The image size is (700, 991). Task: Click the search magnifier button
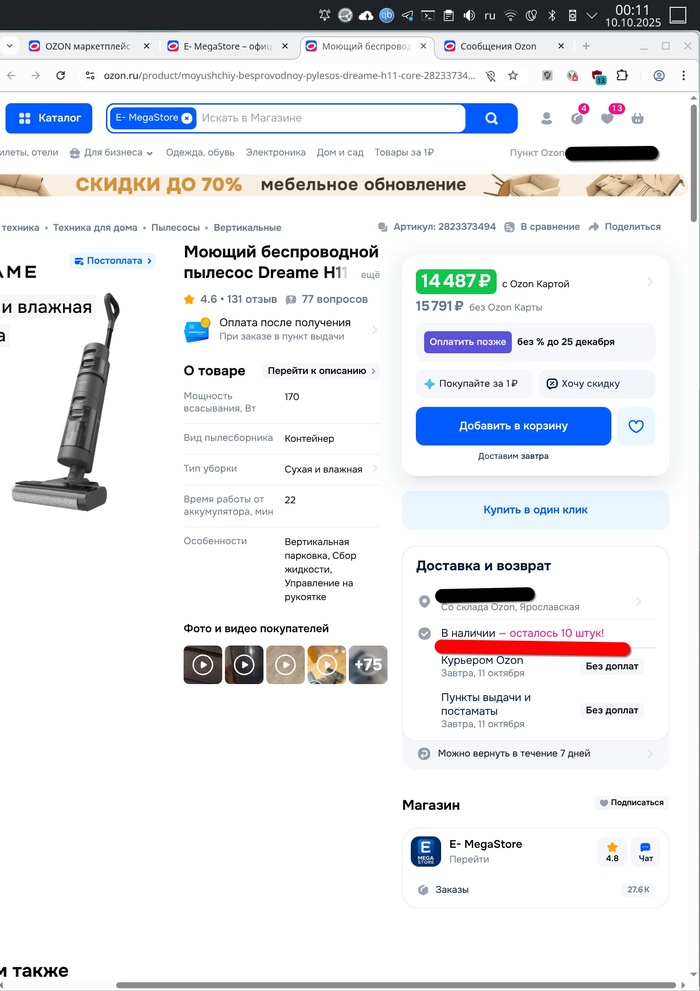492,118
